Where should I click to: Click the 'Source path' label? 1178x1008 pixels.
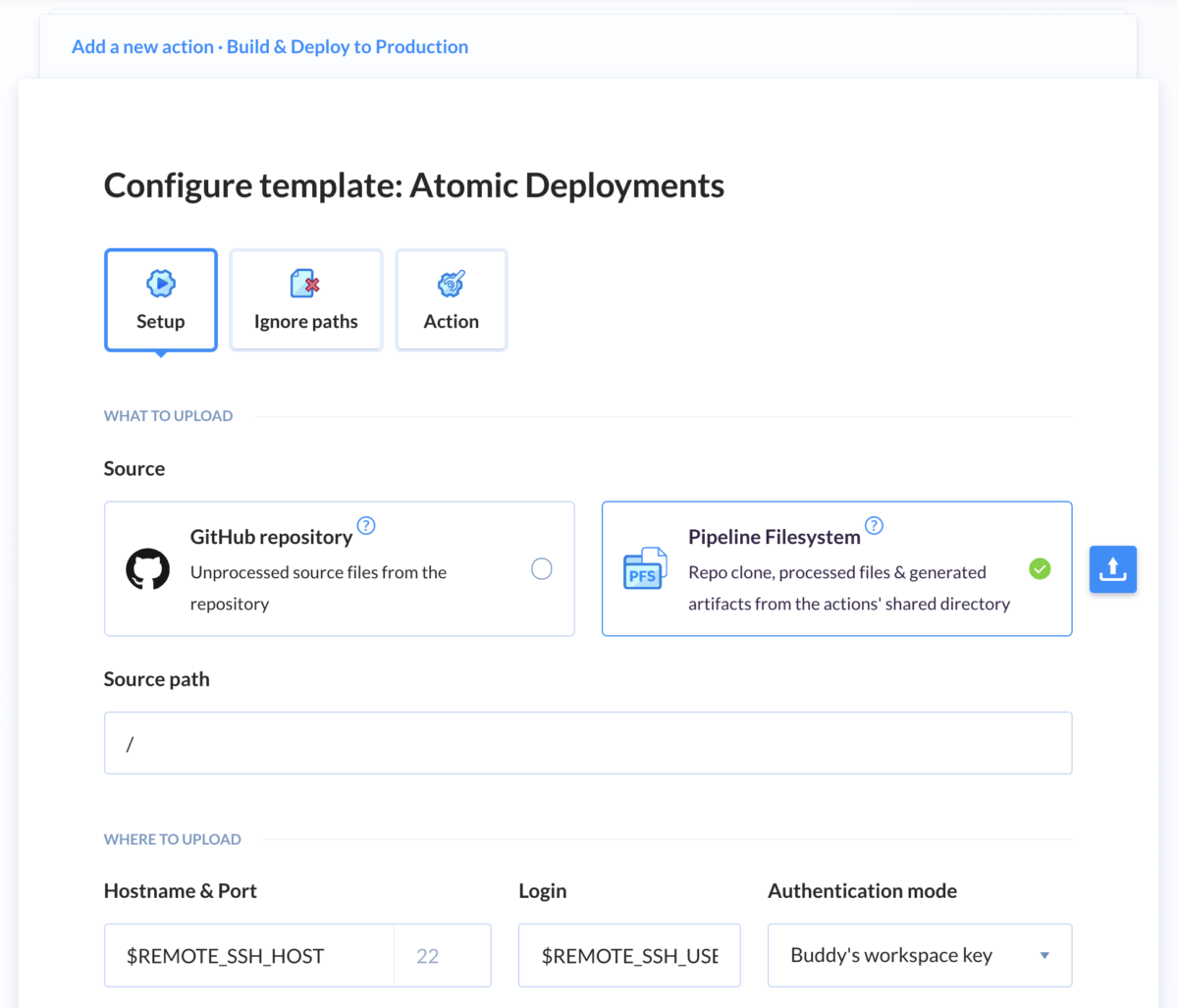pos(157,679)
